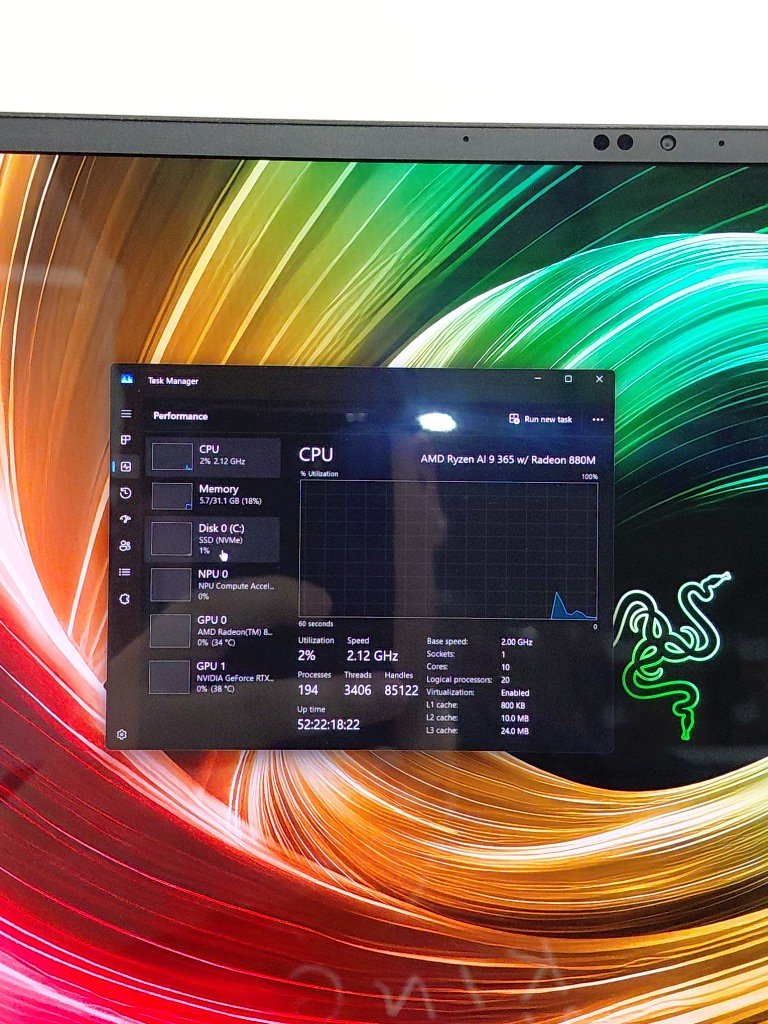
Task: Open the Details page icon
Action: [x=125, y=572]
